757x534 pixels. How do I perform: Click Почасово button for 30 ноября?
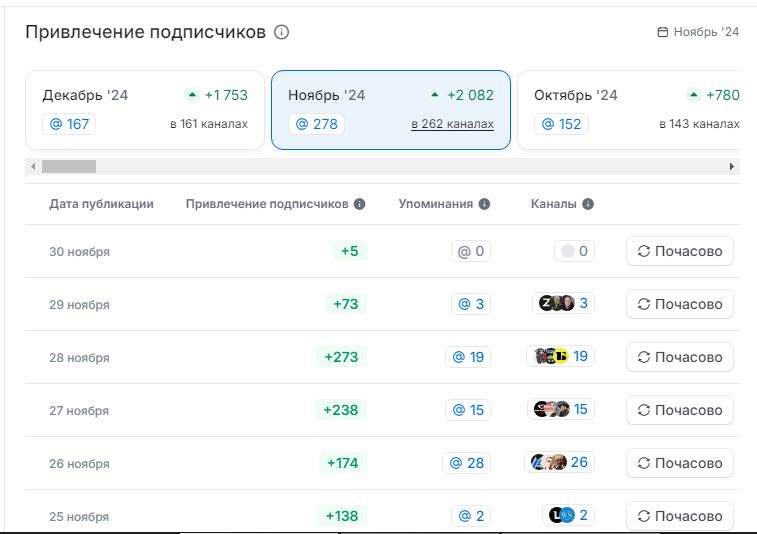(x=680, y=251)
